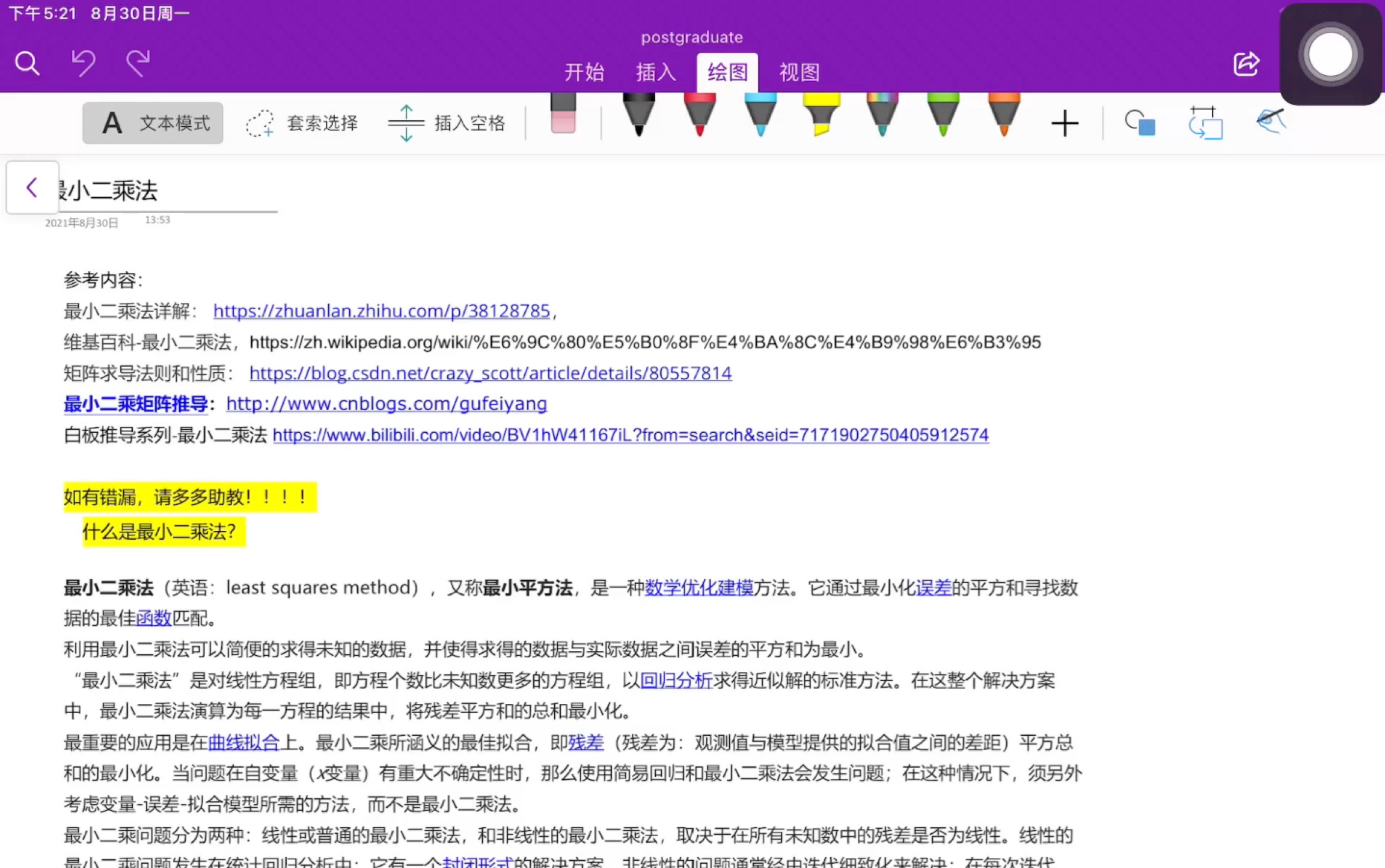This screenshot has width=1385, height=868.
Task: Click the 参考内容 heading text
Action: click(103, 280)
